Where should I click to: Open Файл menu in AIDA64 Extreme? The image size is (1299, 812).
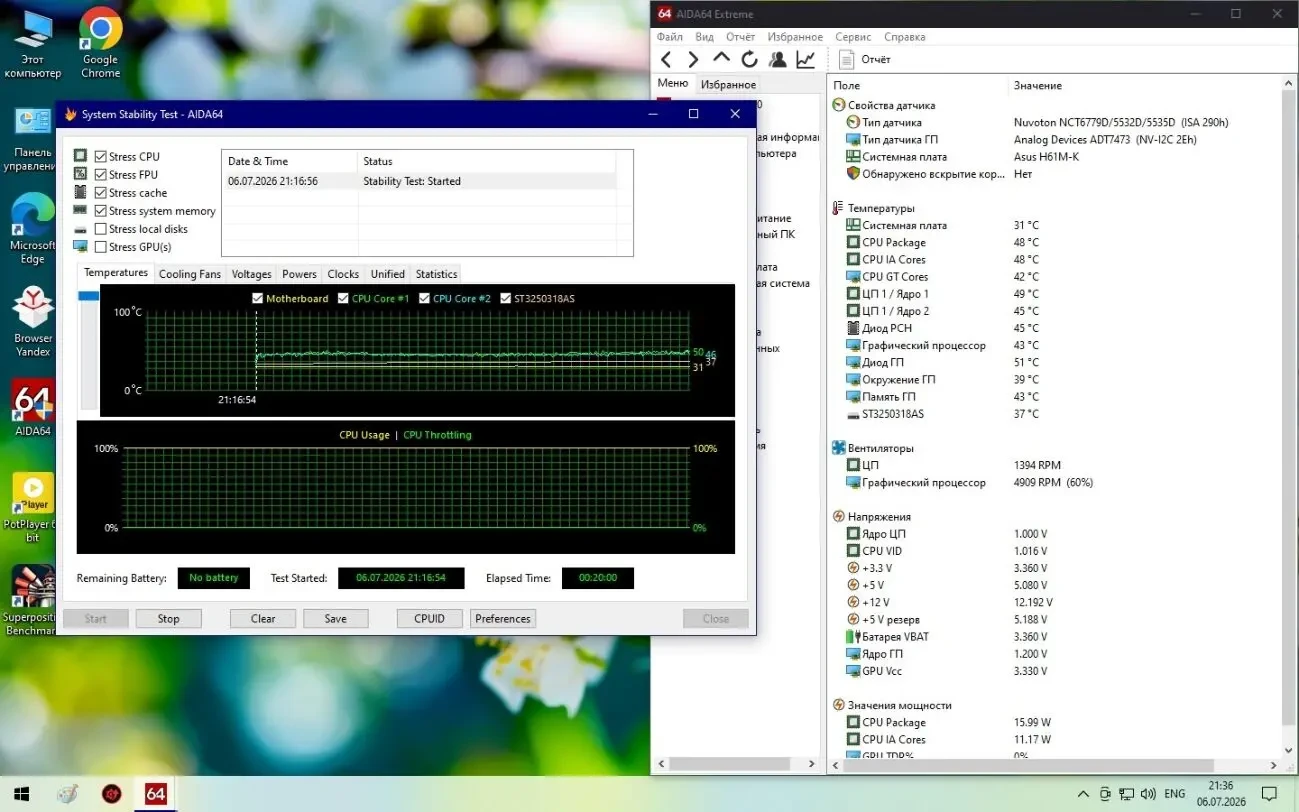(670, 37)
